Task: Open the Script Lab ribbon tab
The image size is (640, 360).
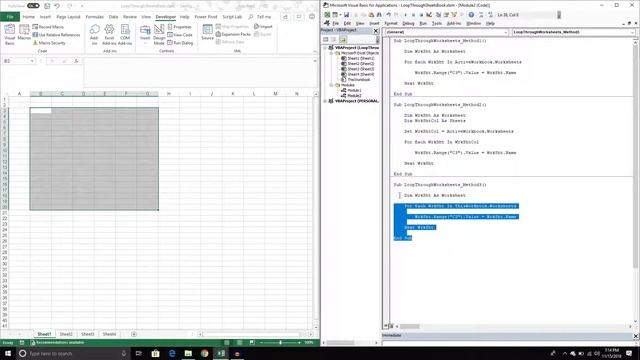Action: (x=232, y=17)
